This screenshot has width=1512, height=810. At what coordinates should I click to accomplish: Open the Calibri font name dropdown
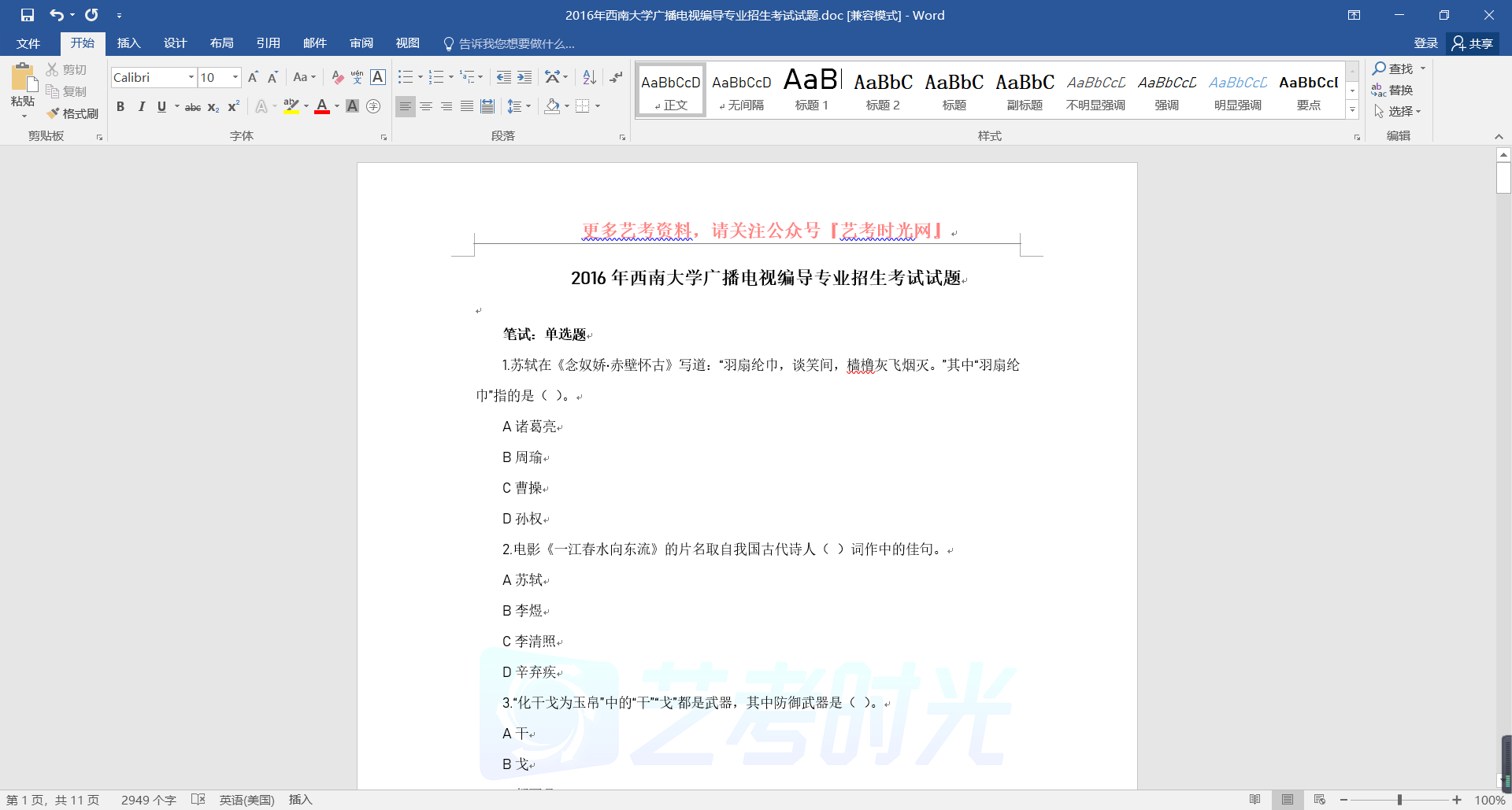tap(191, 77)
